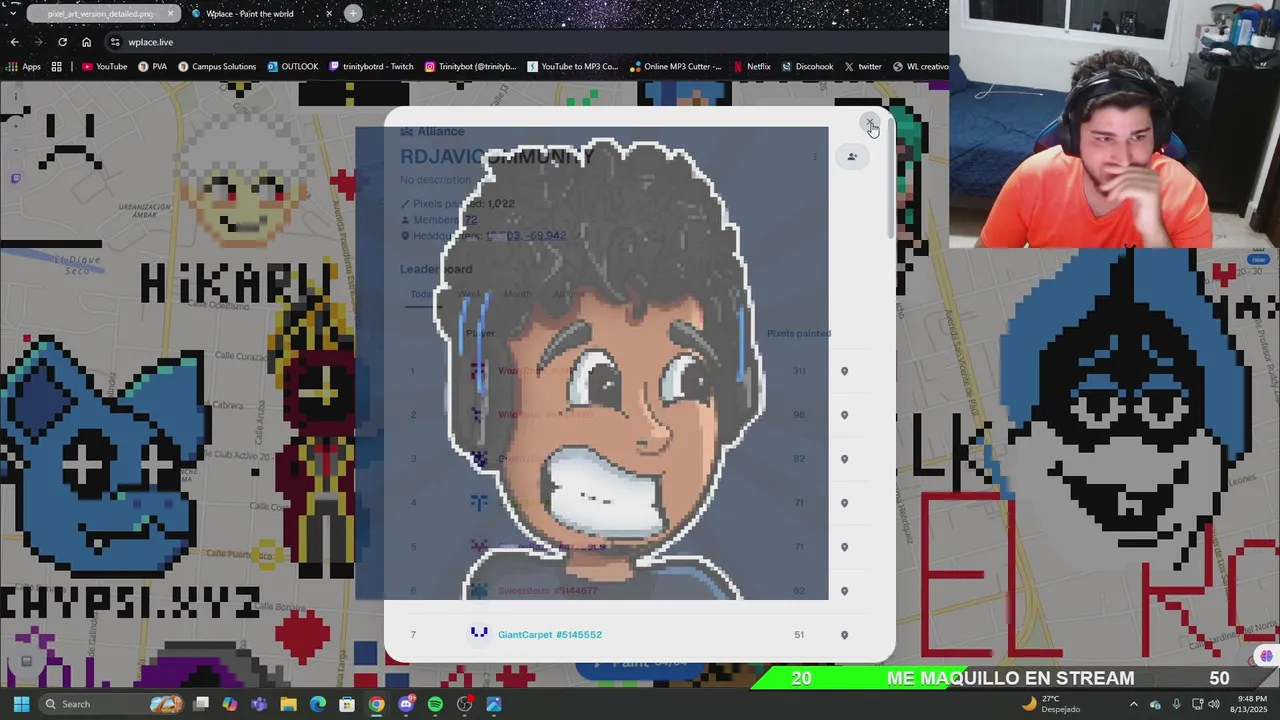Open Discord from taskbar
1280x720 pixels.
(406, 704)
